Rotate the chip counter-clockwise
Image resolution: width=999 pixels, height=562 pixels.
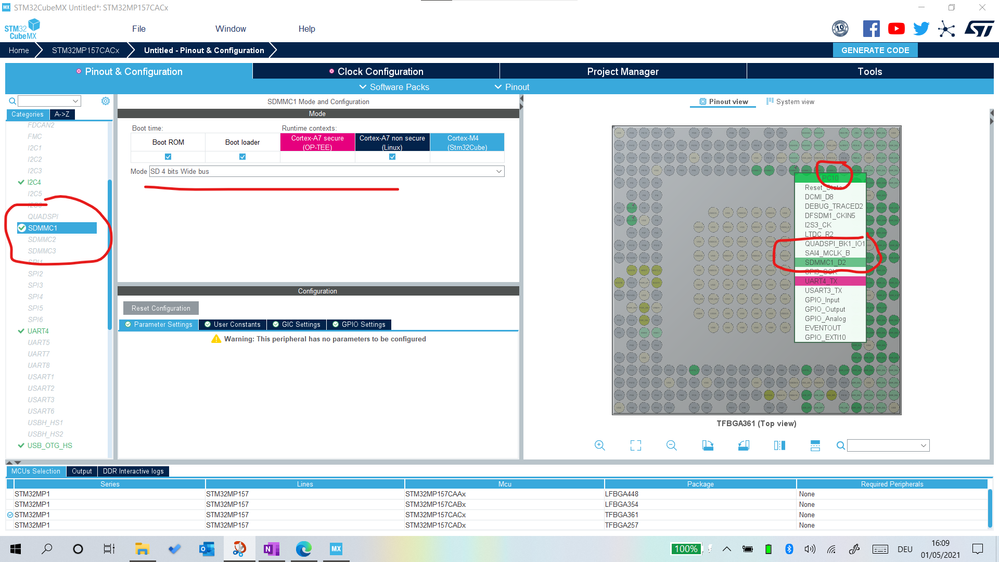pyautogui.click(x=744, y=445)
